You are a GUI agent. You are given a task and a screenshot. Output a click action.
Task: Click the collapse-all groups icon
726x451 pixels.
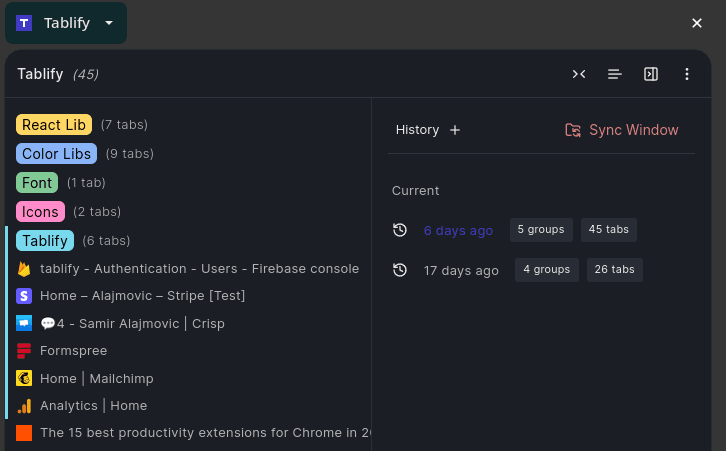tap(579, 74)
